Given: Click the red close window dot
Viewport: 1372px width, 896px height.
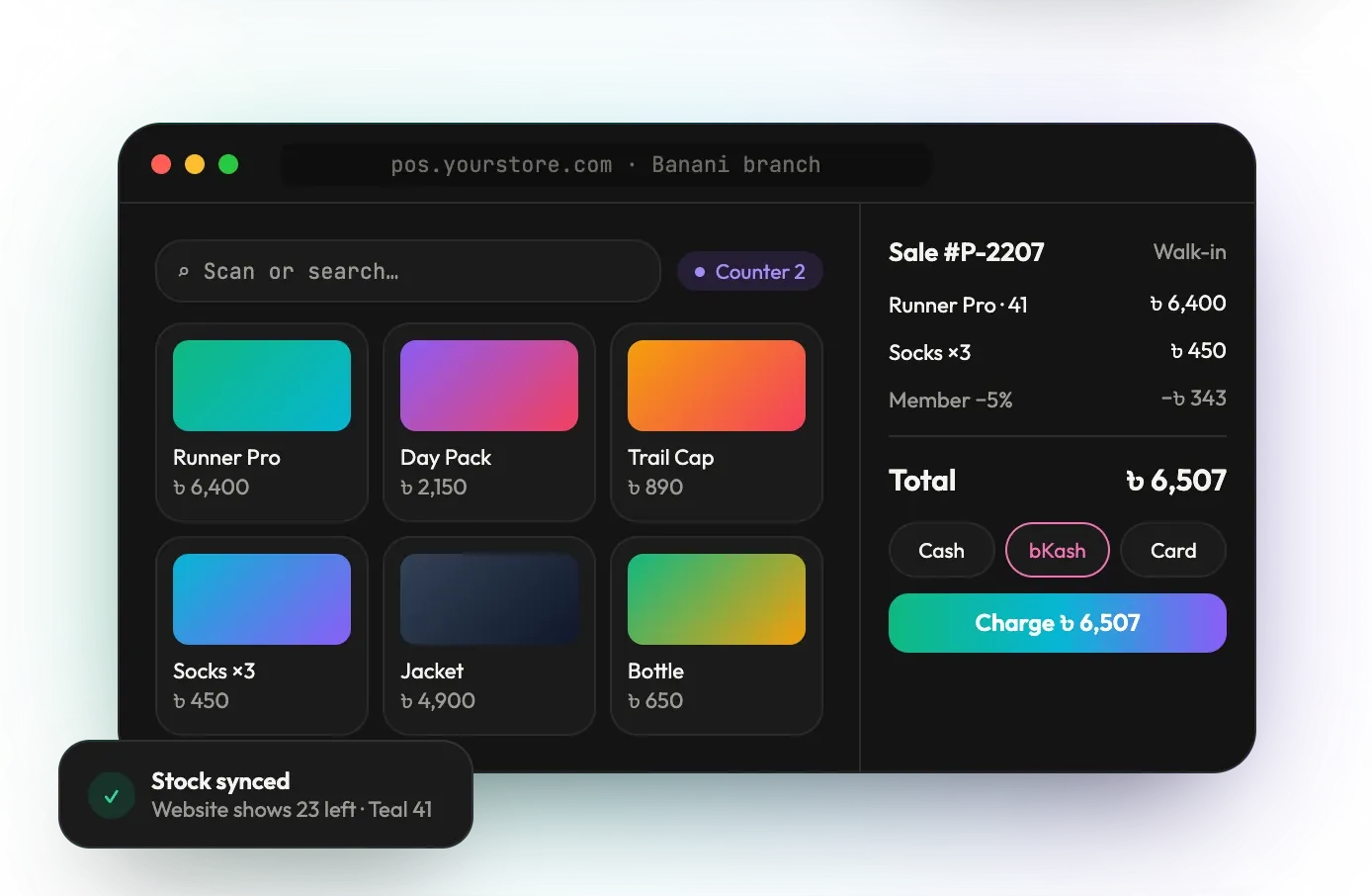Looking at the screenshot, I should 161,164.
